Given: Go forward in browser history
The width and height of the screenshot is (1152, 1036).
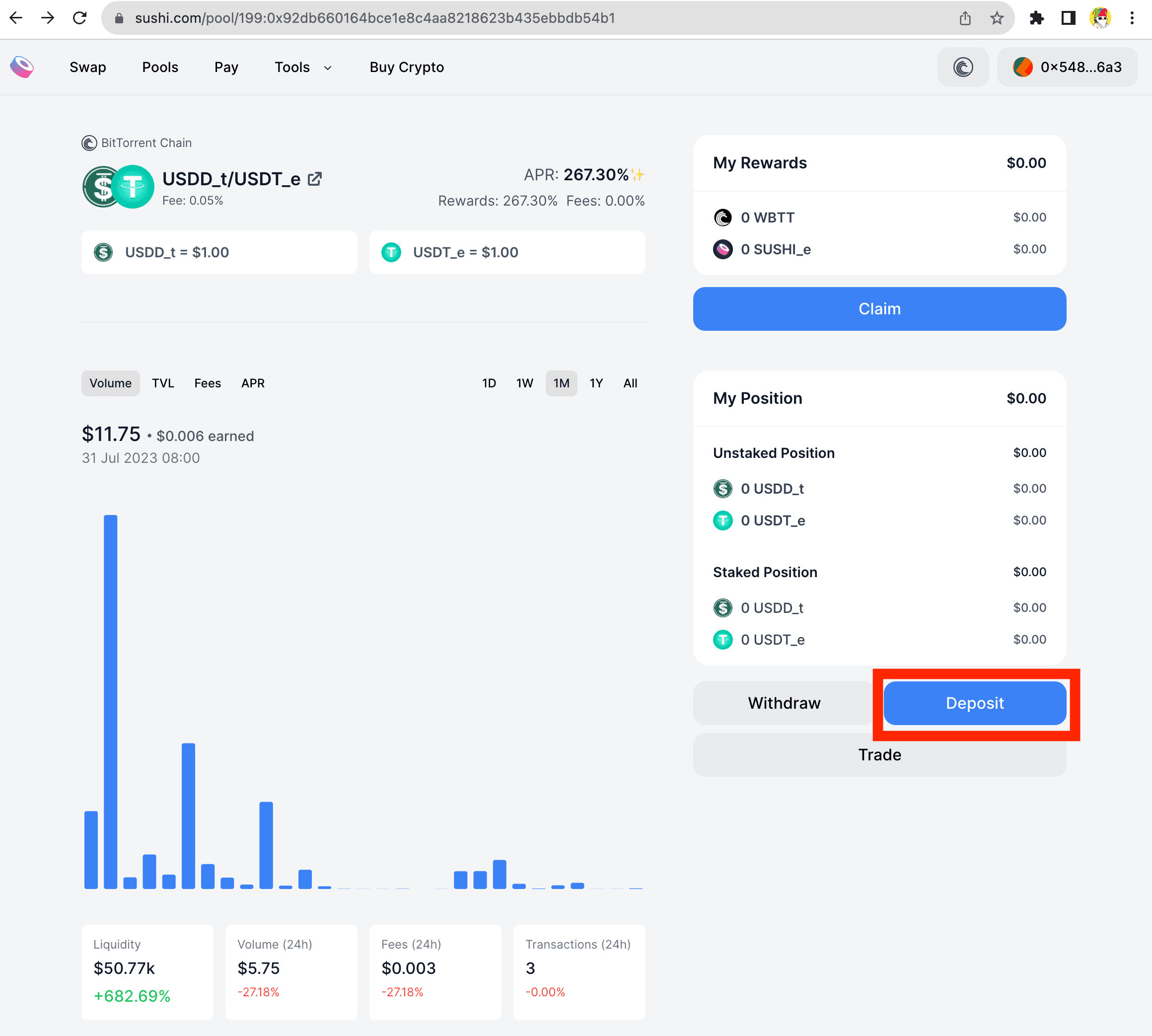Looking at the screenshot, I should [x=48, y=18].
